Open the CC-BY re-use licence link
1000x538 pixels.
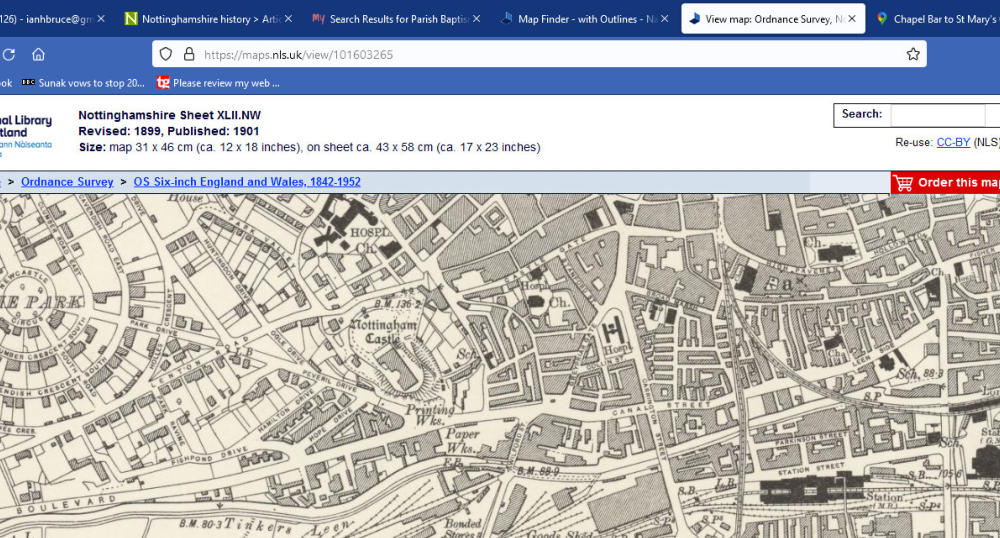pyautogui.click(x=952, y=142)
